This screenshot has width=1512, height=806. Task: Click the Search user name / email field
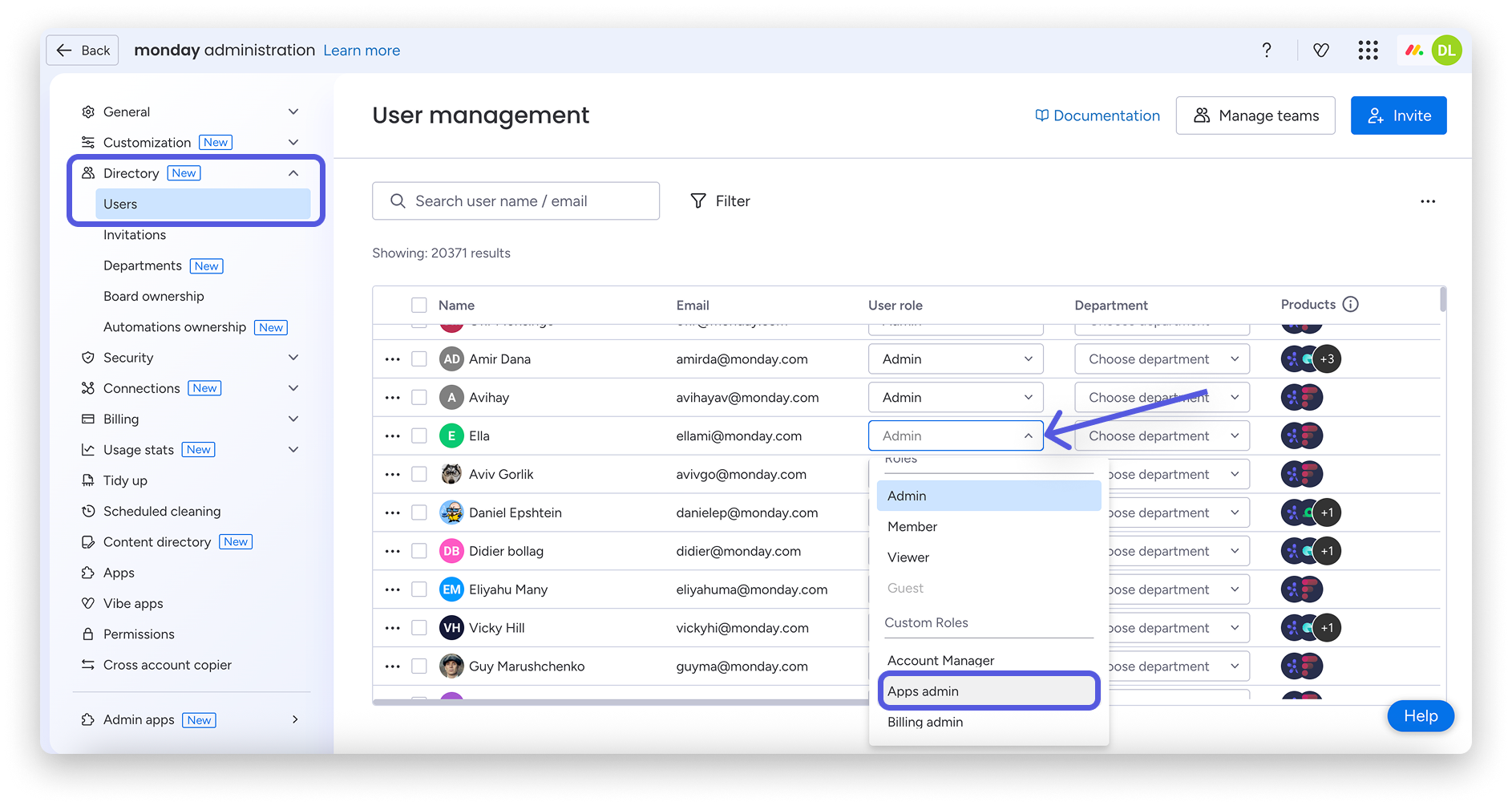point(516,201)
